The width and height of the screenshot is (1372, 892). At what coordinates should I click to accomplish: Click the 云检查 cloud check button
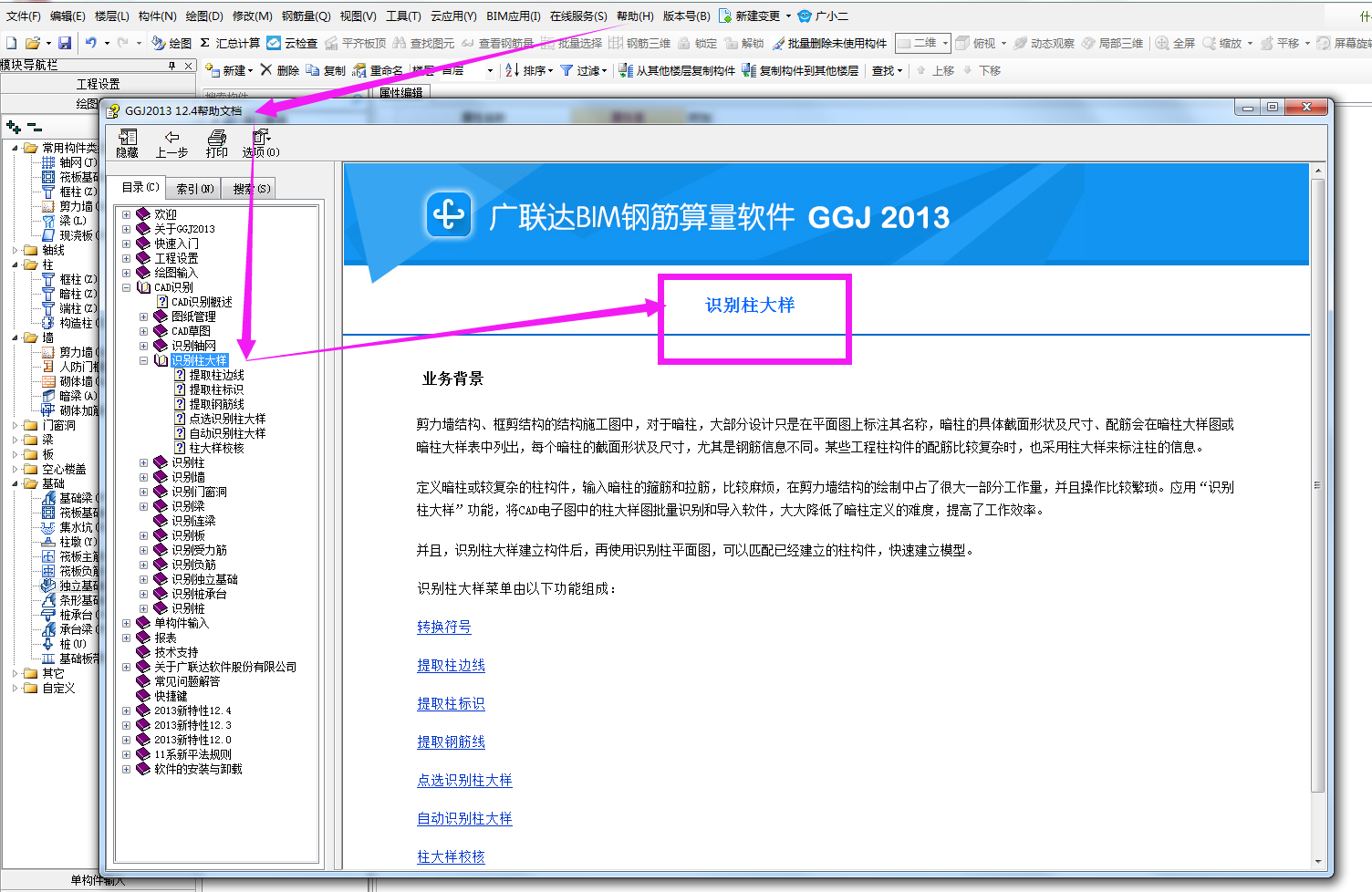(292, 43)
